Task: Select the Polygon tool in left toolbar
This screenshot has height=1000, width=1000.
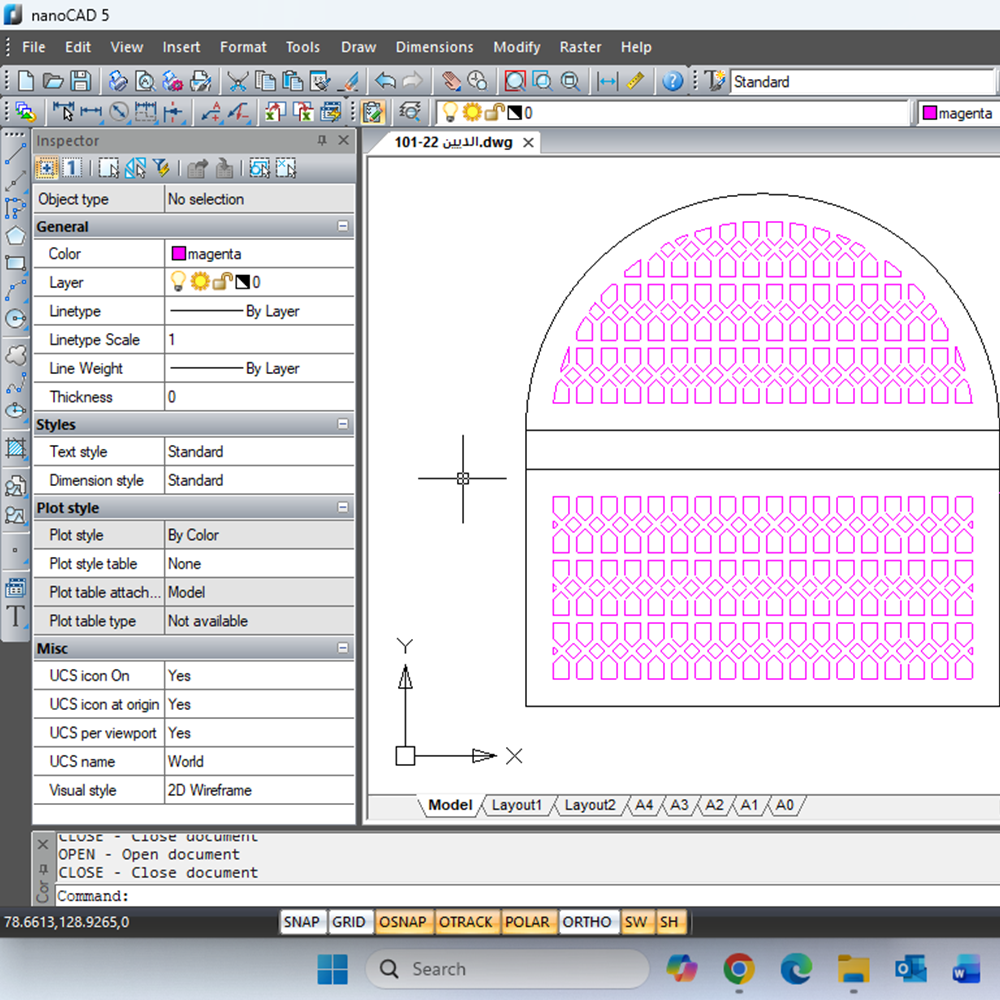Action: tap(15, 236)
